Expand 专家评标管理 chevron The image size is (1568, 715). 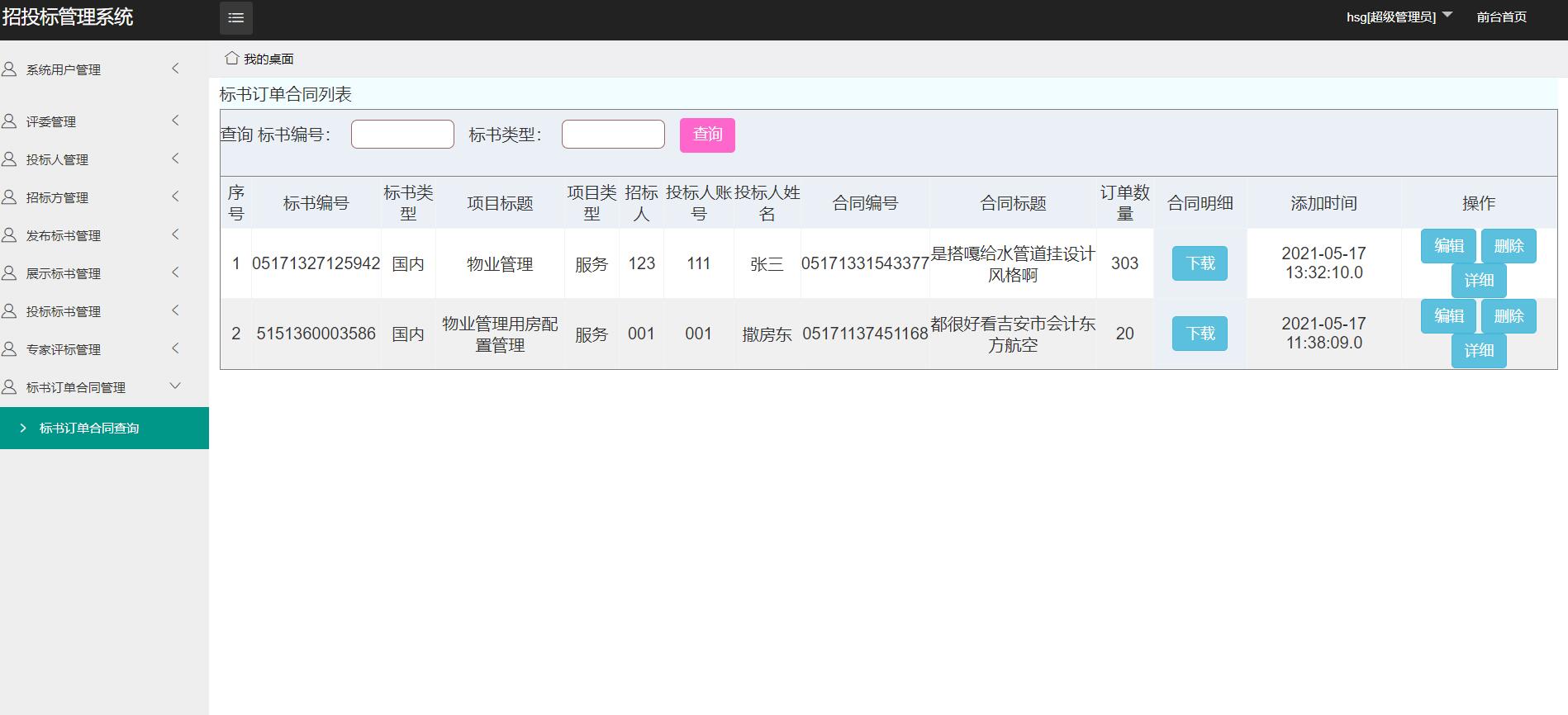tap(175, 348)
